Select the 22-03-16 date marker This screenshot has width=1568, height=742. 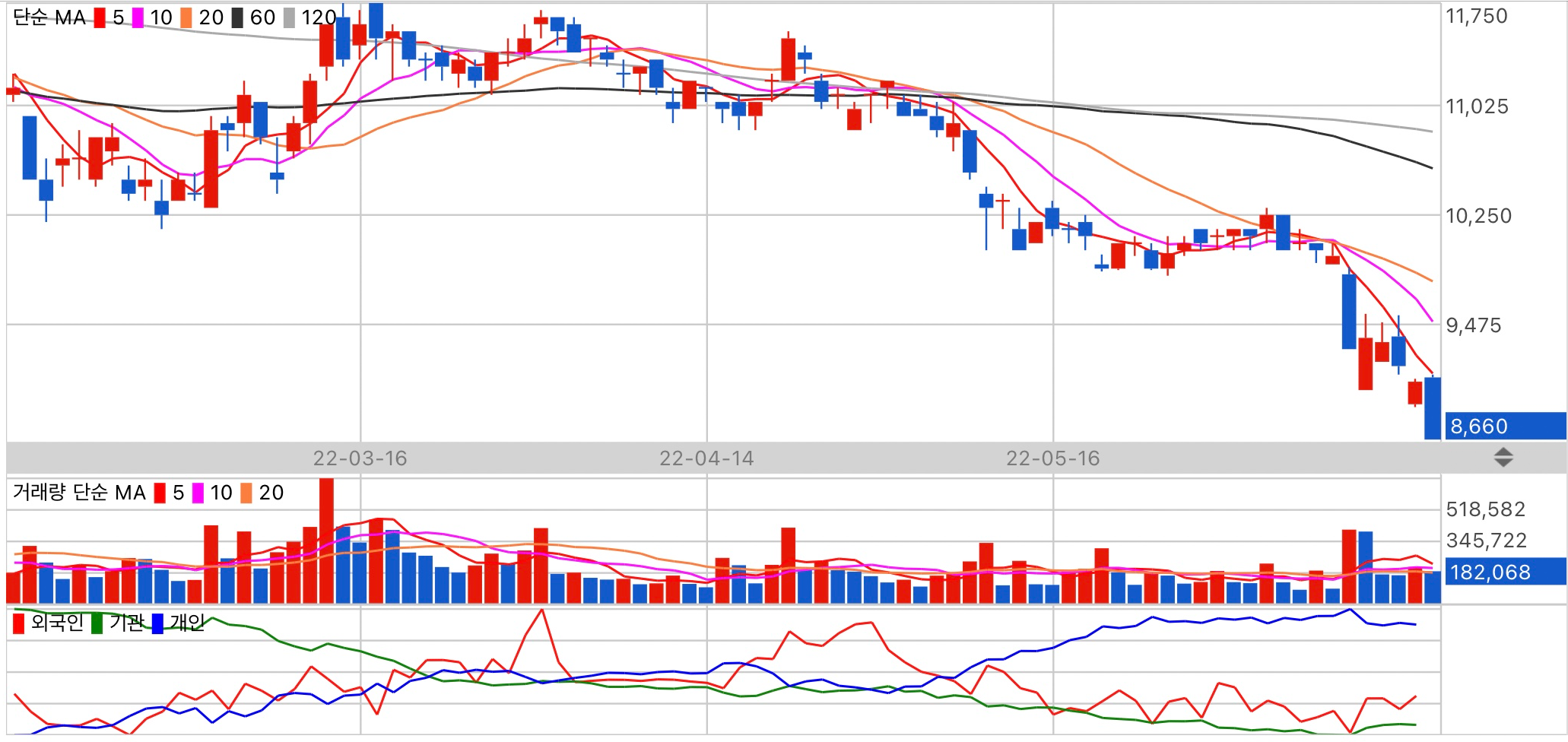tap(360, 458)
